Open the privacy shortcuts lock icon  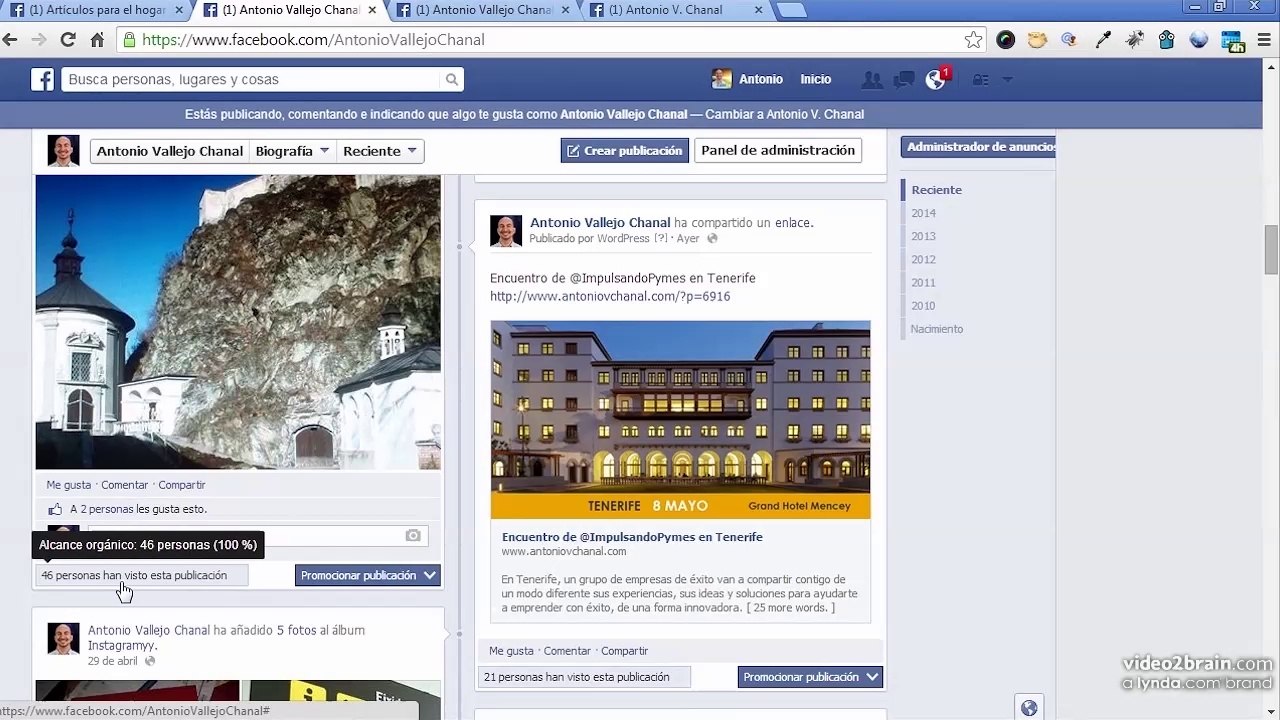(980, 80)
